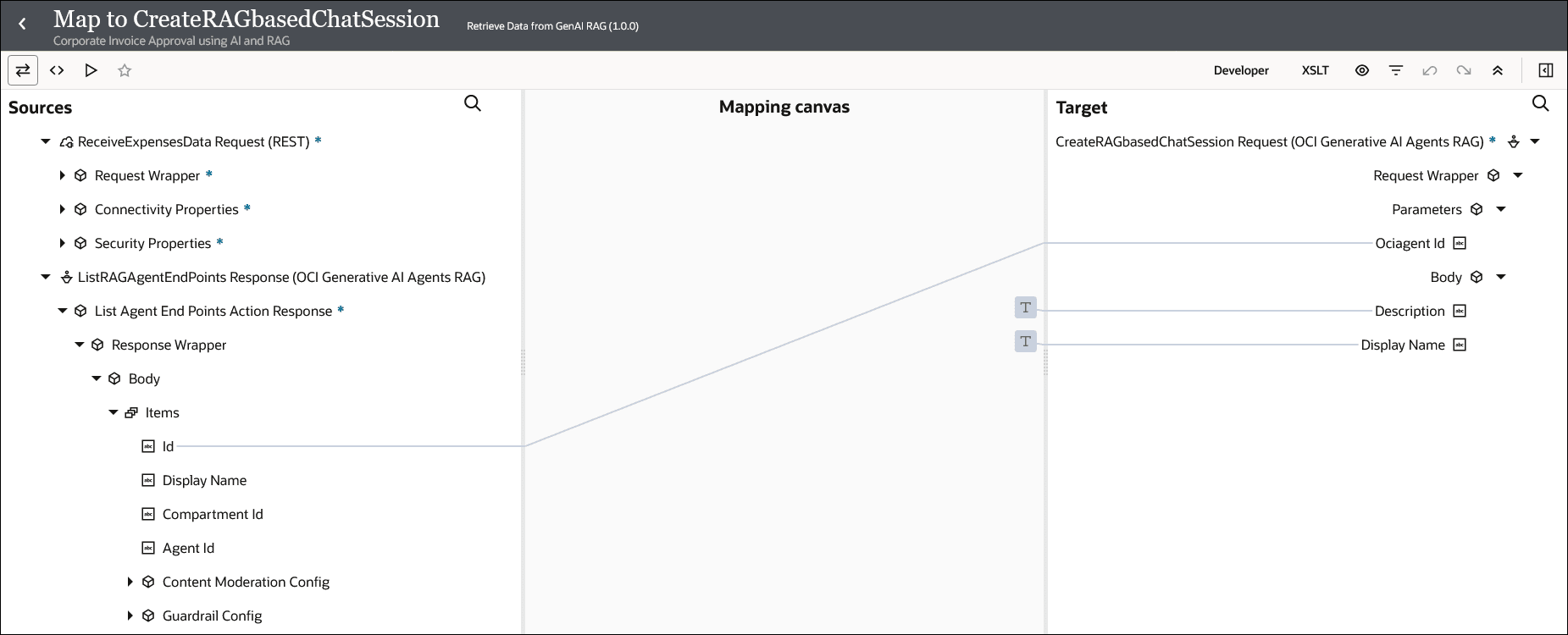Viewport: 1568px width, 635px height.
Task: Click Security Properties label
Action: pyautogui.click(x=152, y=243)
